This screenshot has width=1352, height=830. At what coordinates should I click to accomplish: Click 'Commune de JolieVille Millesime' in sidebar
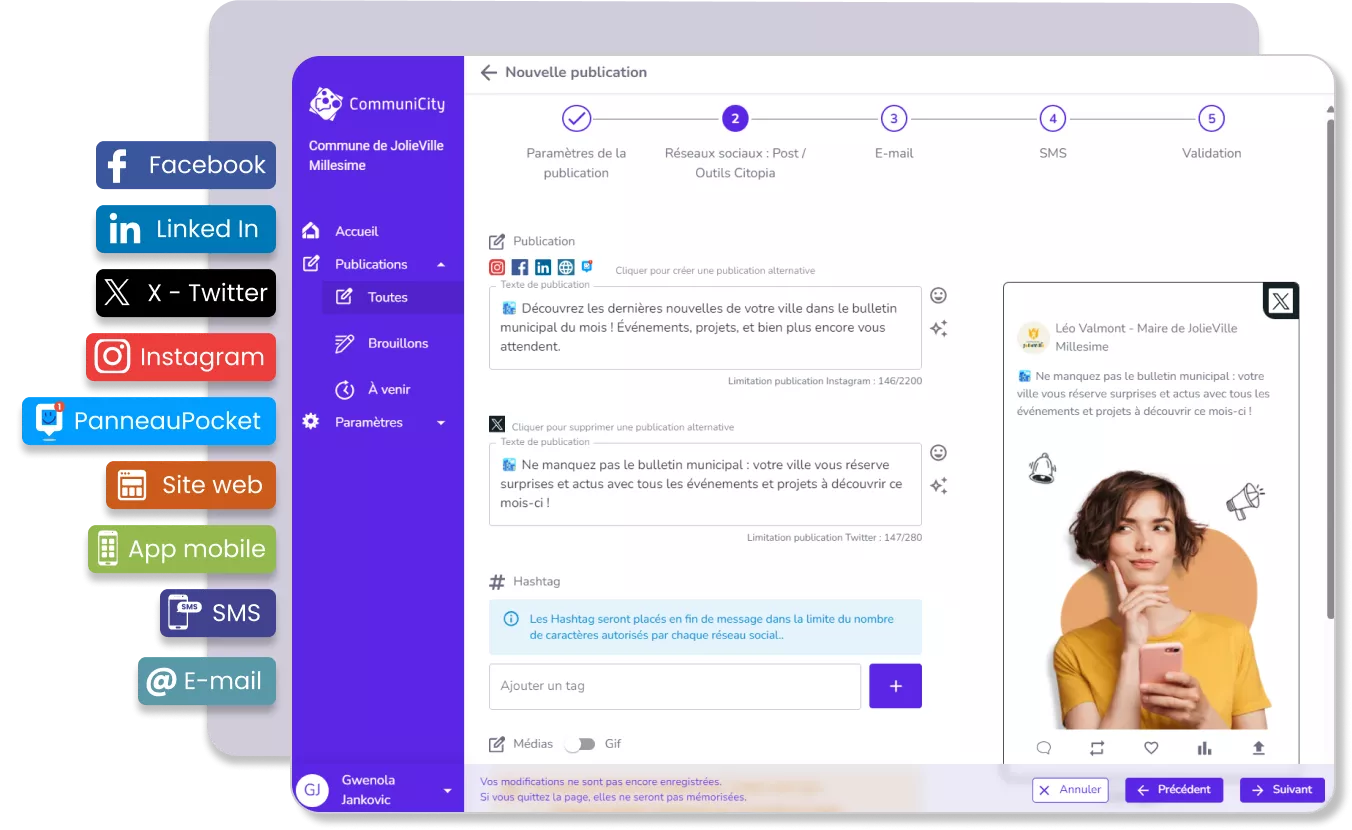point(376,156)
